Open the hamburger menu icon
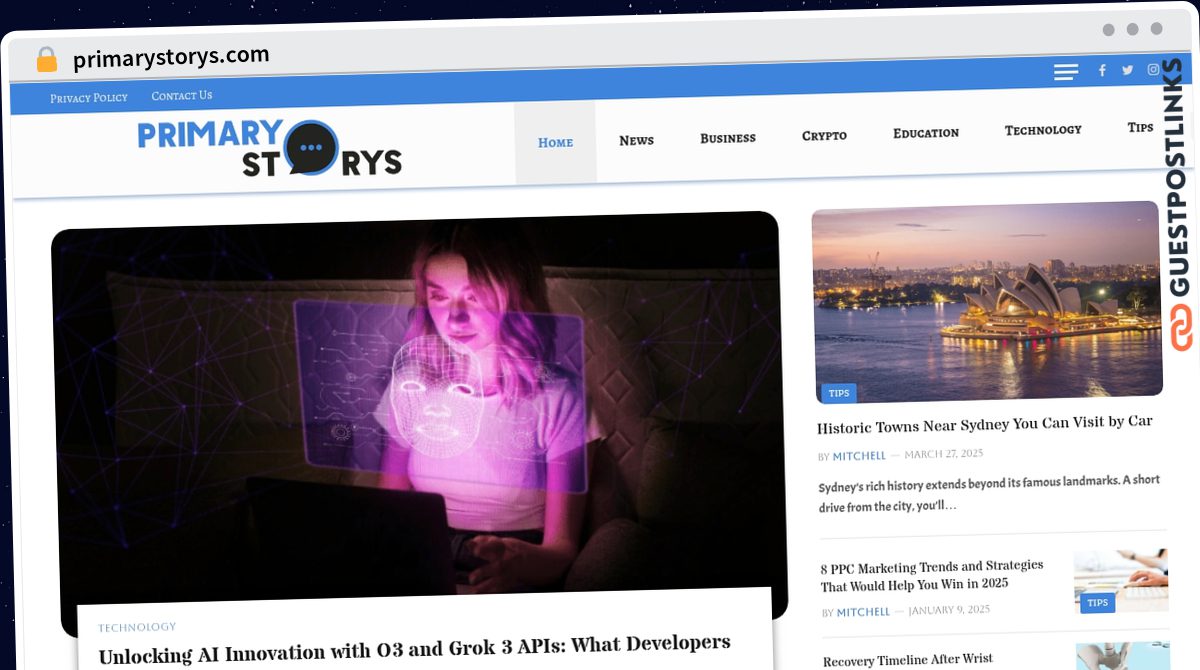The width and height of the screenshot is (1200, 670). [1065, 72]
